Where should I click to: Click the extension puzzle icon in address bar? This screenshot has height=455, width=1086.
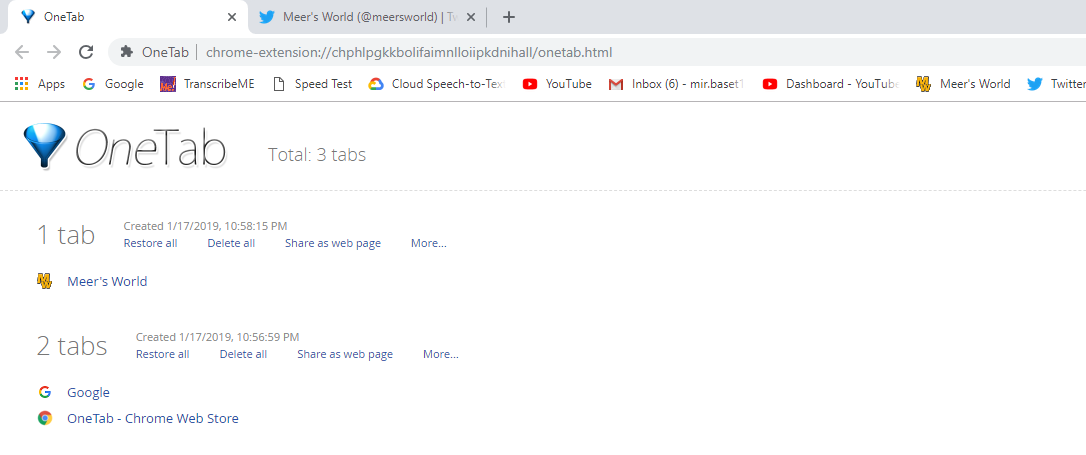(126, 52)
